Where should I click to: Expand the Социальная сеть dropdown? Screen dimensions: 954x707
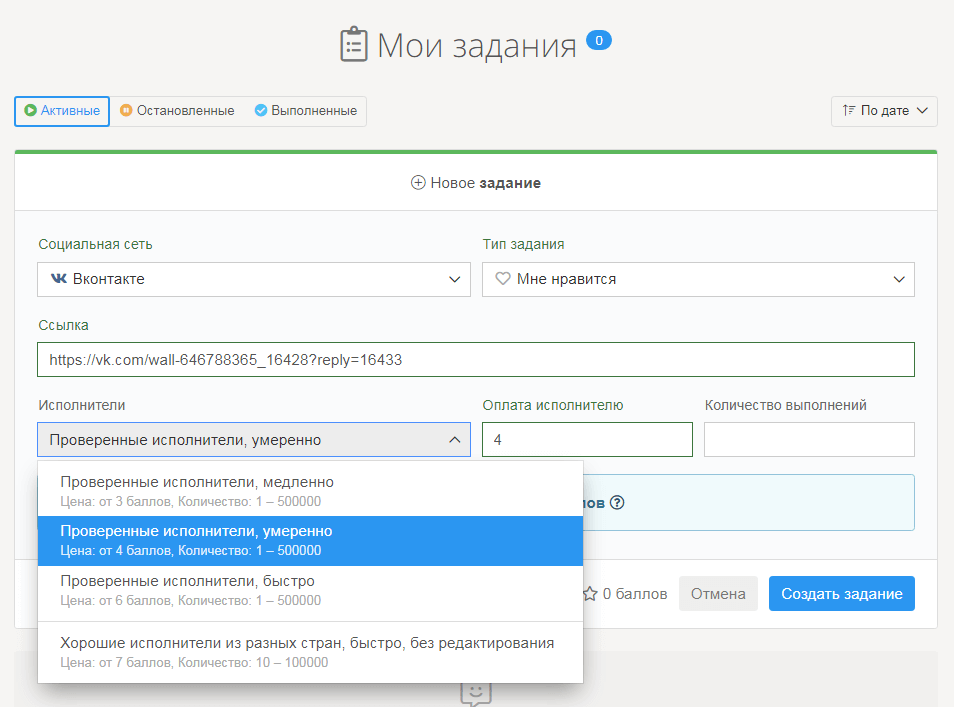(254, 279)
